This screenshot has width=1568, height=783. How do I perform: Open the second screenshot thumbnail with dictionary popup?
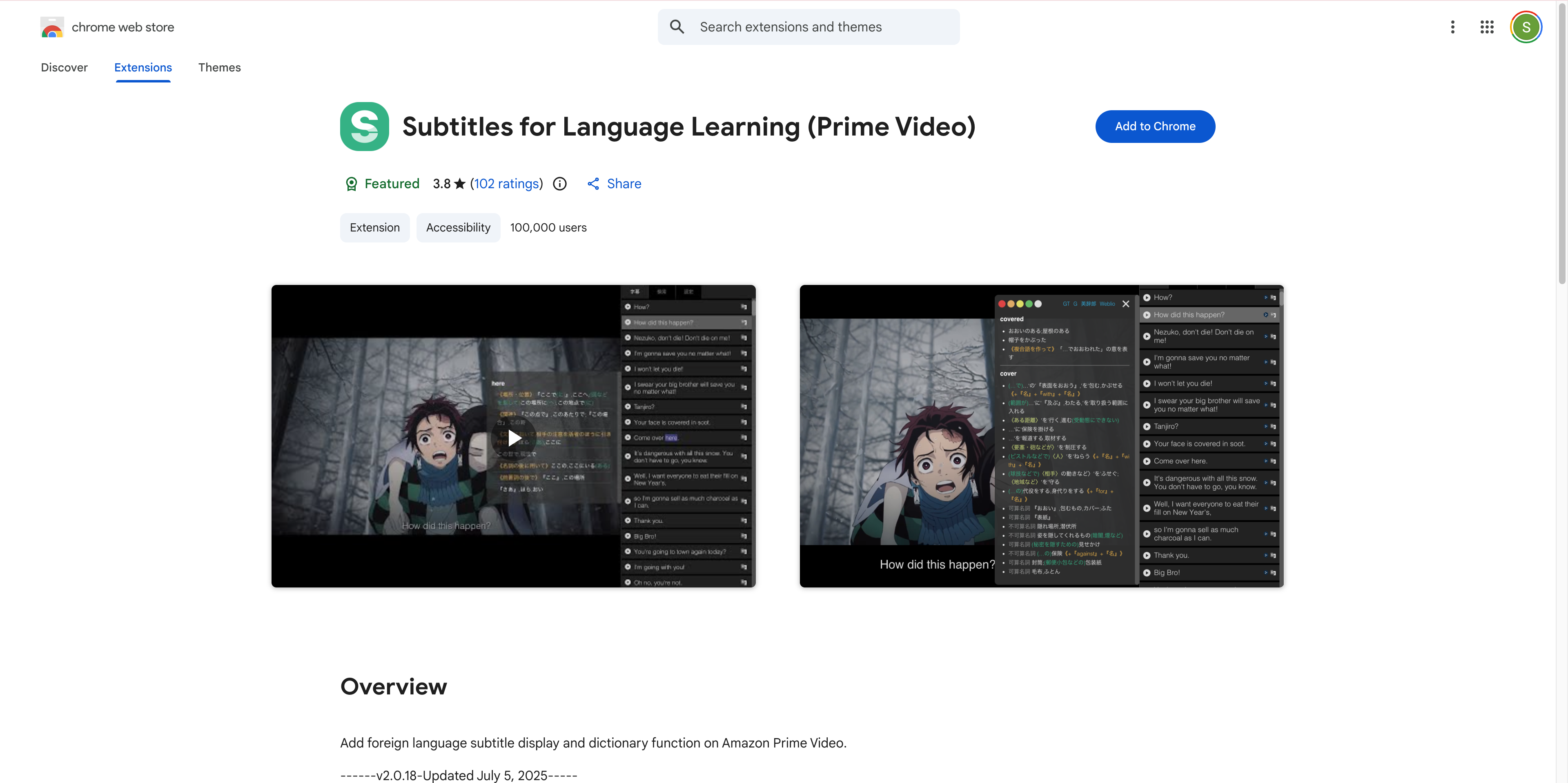coord(1042,436)
